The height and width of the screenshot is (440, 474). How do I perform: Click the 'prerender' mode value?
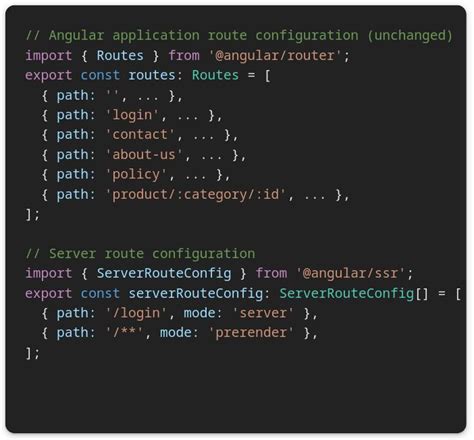(251, 333)
